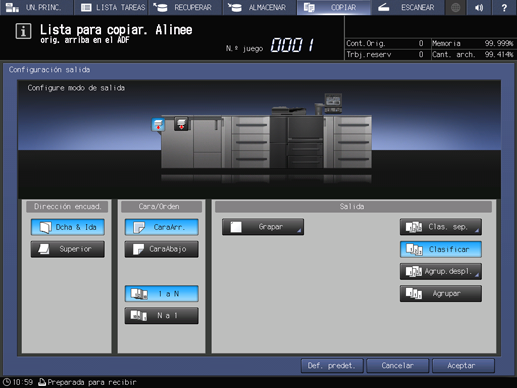The width and height of the screenshot is (517, 388).
Task: Open Clas. sep. offset sort options
Action: [x=441, y=227]
